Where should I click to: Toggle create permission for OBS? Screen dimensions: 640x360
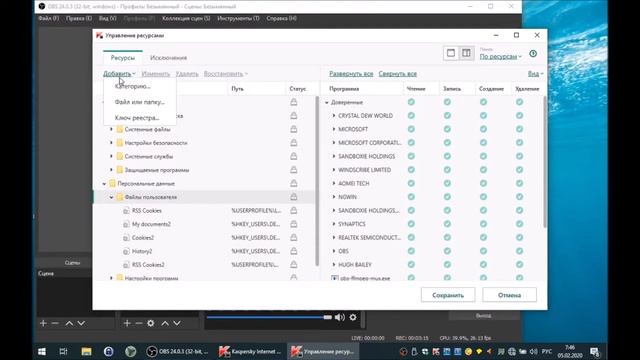(483, 251)
